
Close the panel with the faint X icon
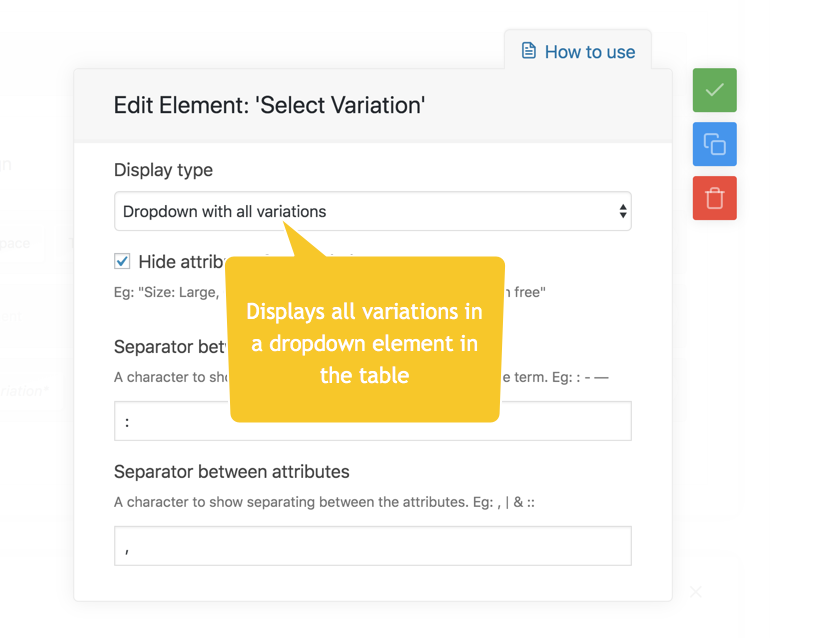click(695, 592)
